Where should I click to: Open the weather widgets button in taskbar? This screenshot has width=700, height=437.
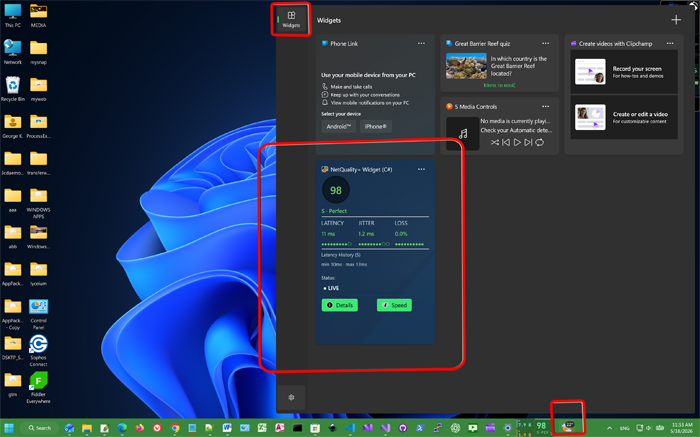click(568, 427)
